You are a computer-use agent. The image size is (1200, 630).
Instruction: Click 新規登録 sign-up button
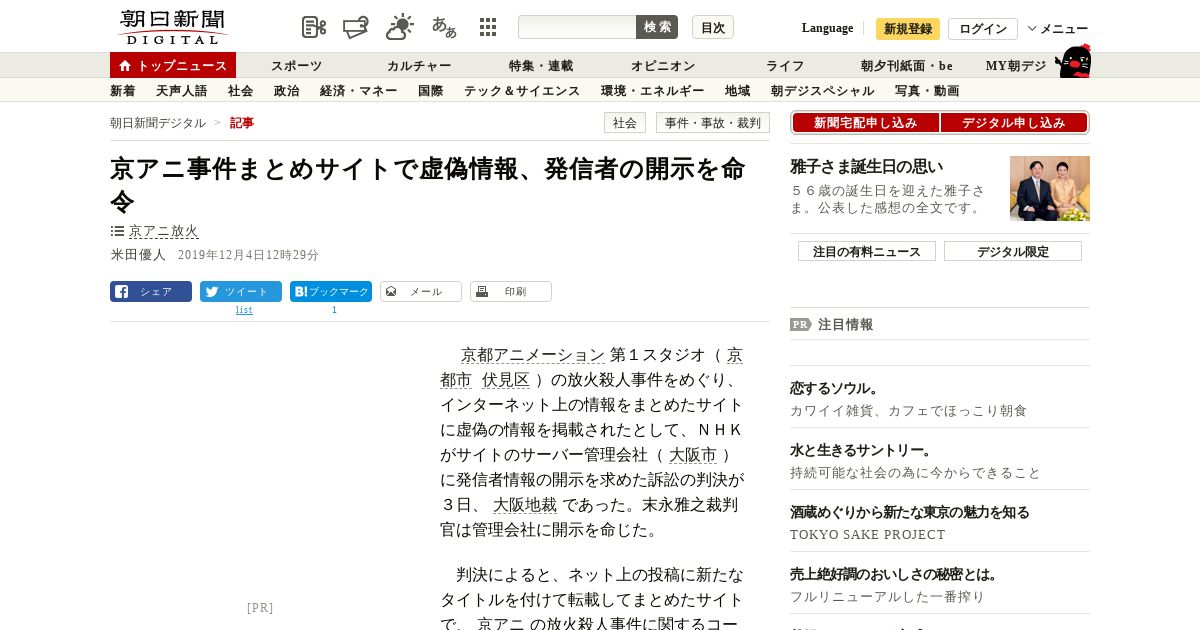(x=908, y=29)
